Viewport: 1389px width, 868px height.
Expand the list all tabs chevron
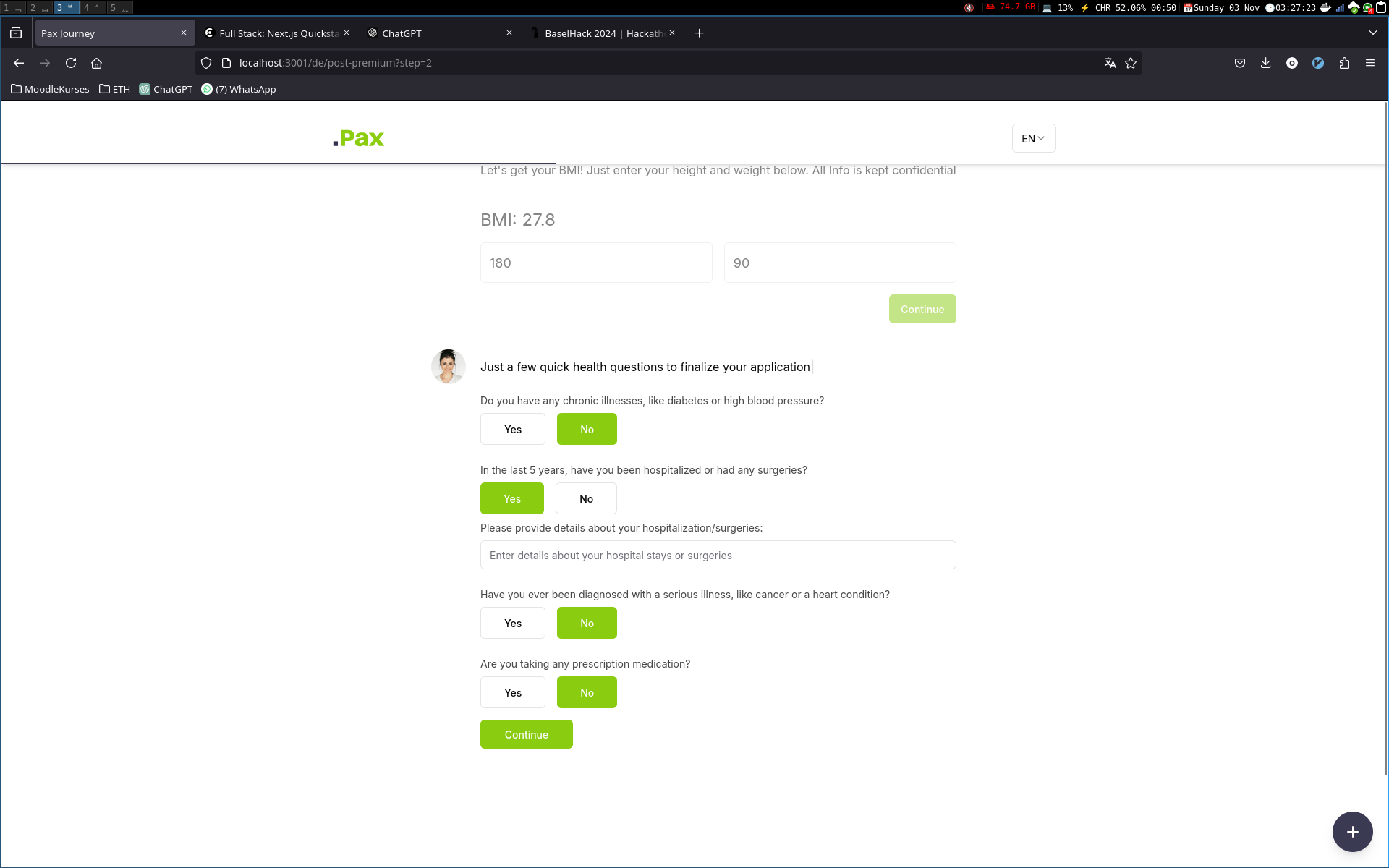point(1372,33)
